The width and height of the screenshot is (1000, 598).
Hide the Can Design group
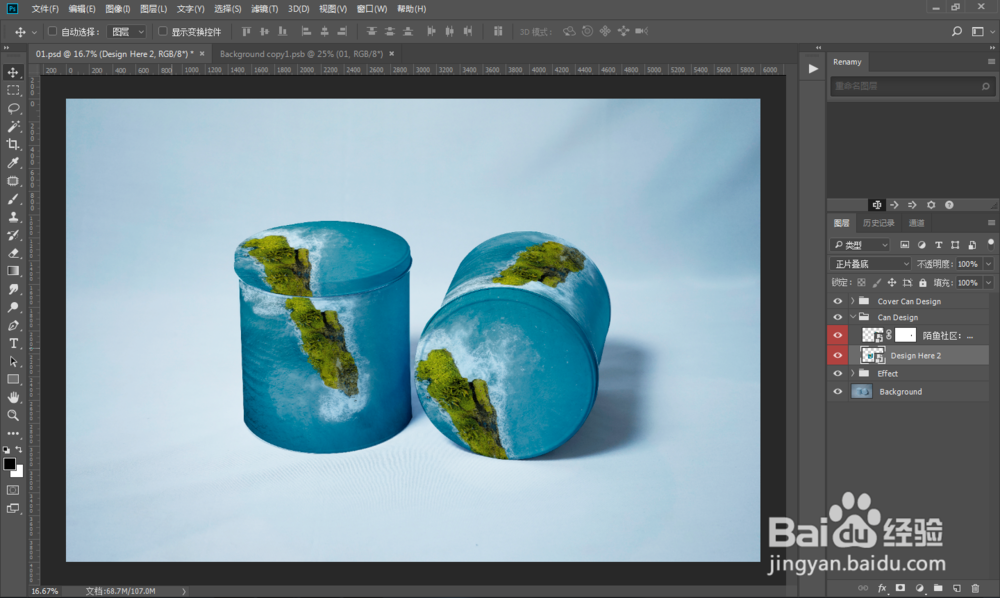coord(837,317)
